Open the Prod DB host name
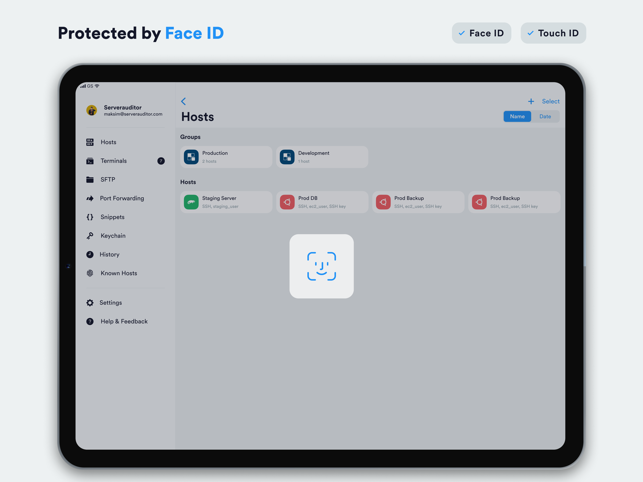This screenshot has height=482, width=643. pos(308,198)
